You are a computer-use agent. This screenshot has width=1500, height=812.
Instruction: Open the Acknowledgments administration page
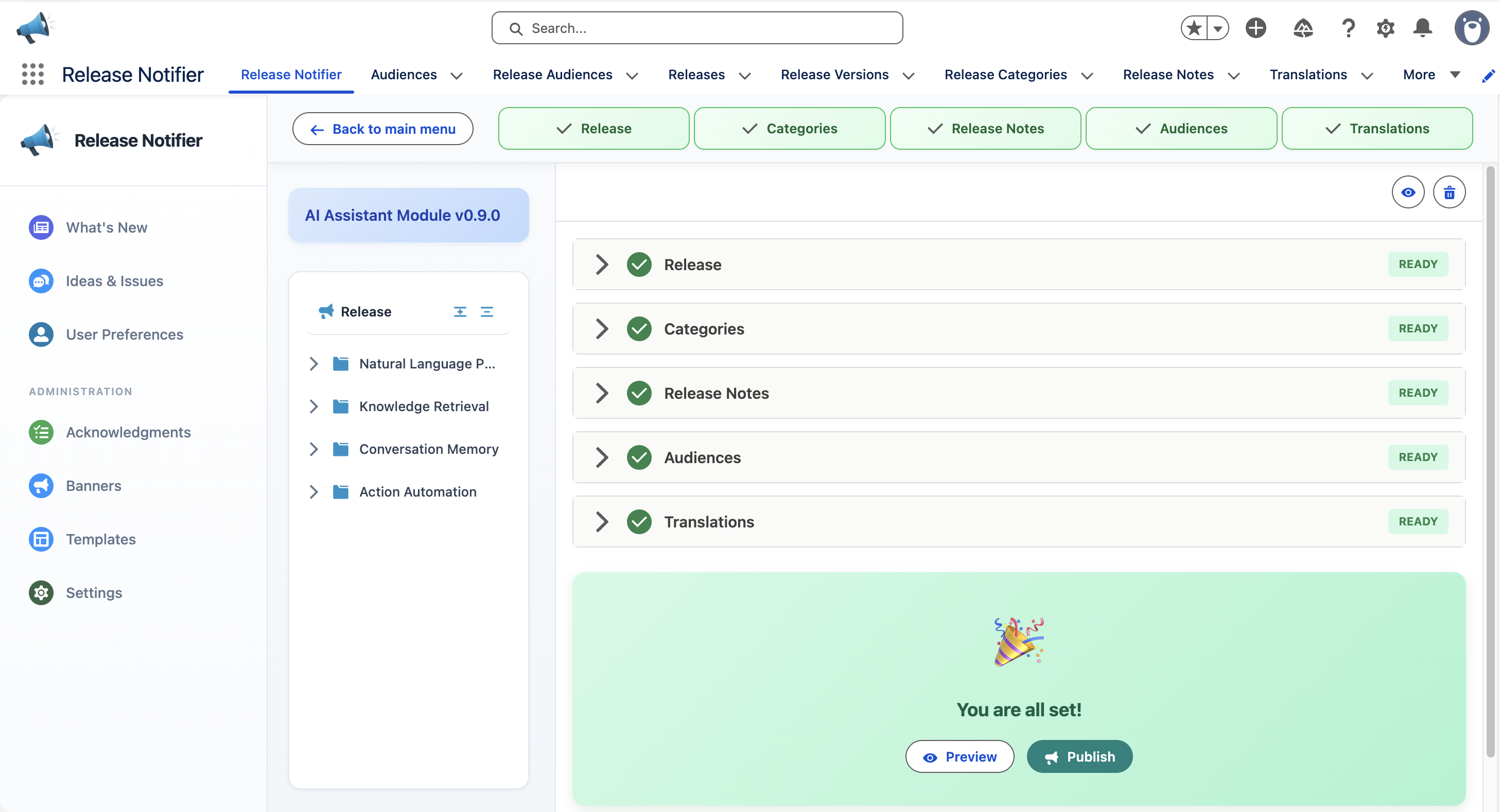click(x=128, y=432)
